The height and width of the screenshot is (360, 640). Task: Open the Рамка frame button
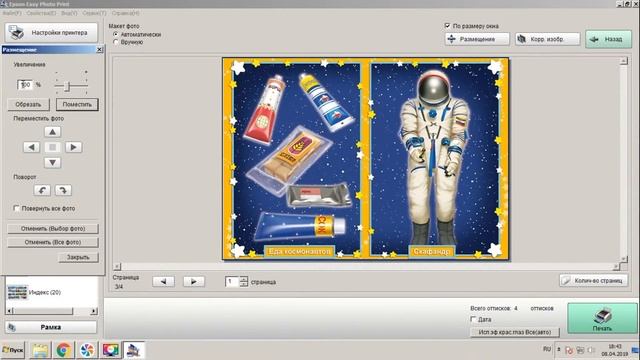[51, 327]
